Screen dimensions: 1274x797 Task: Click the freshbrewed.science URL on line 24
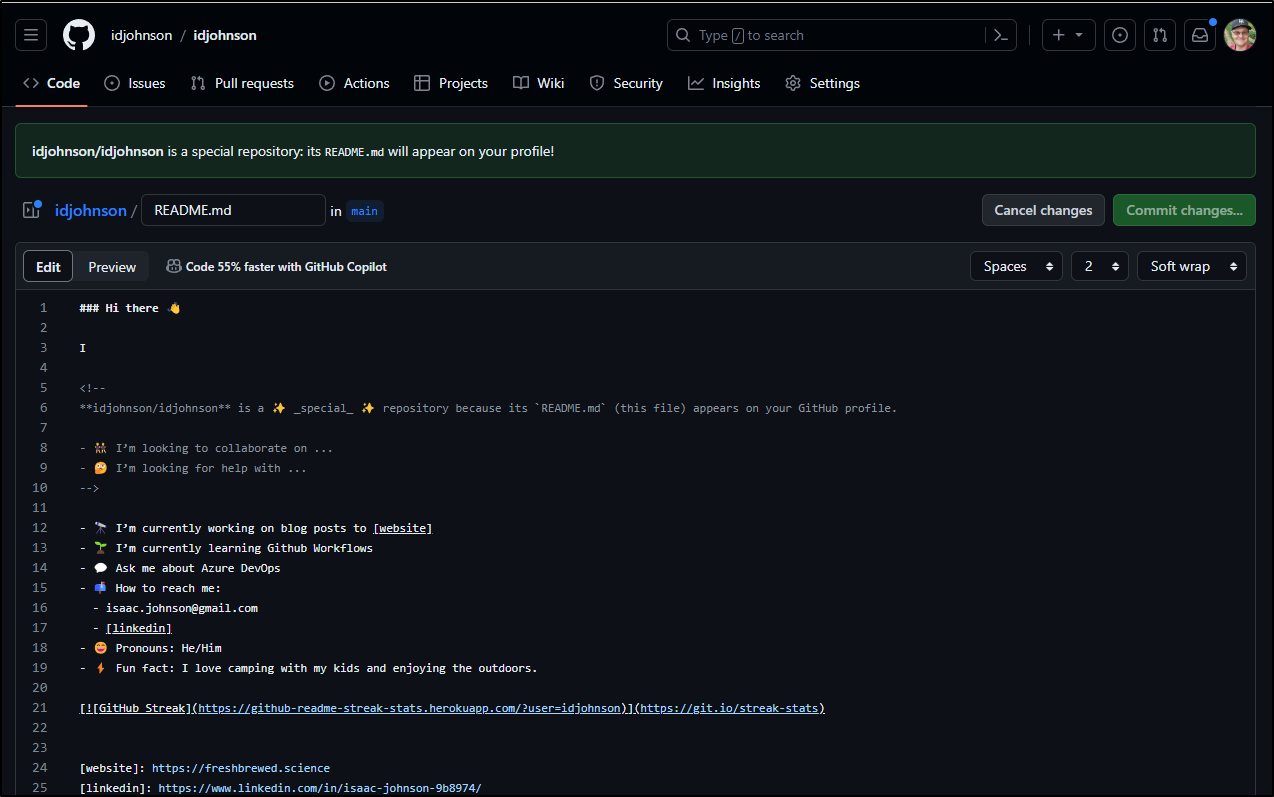tap(241, 768)
